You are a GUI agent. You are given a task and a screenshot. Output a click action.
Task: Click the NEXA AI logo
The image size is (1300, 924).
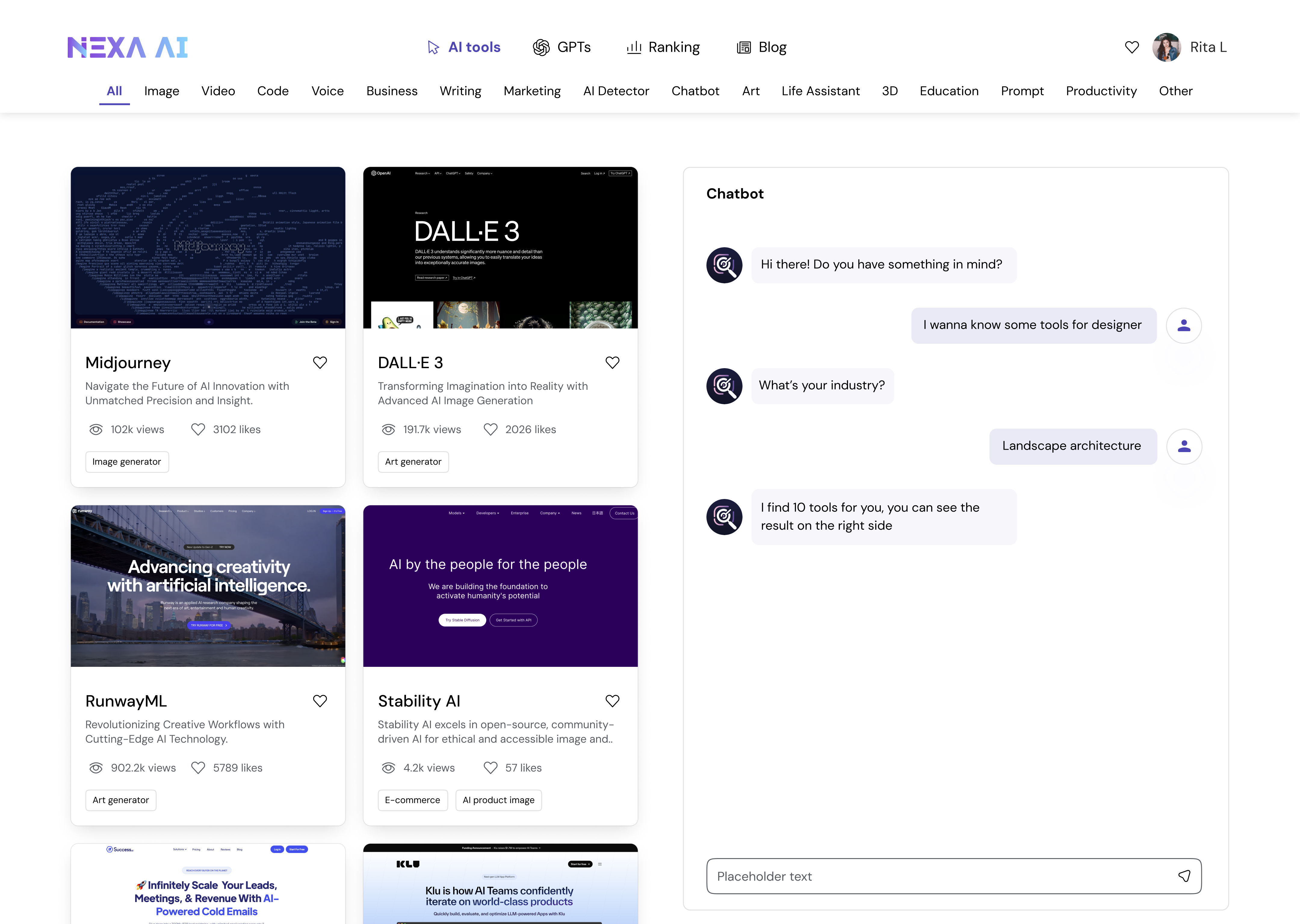point(128,47)
